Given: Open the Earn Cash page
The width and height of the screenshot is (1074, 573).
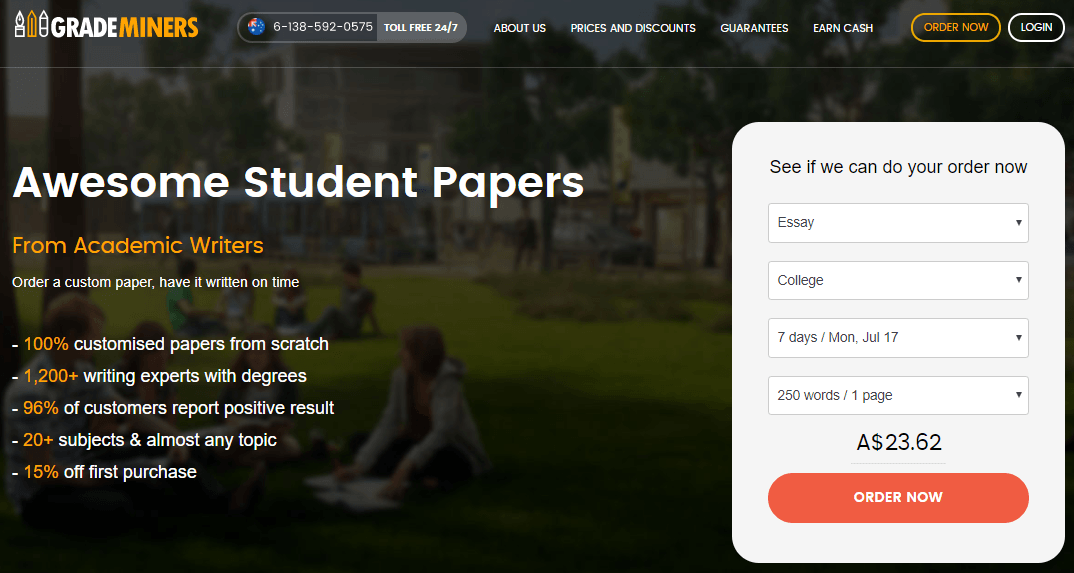Looking at the screenshot, I should (x=843, y=28).
